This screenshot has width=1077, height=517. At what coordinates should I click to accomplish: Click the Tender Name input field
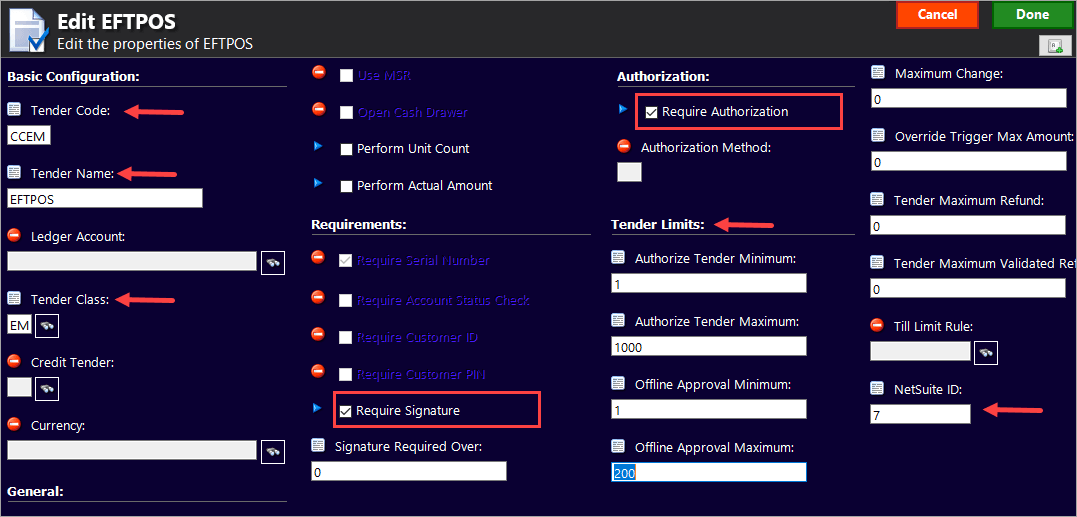coord(105,198)
